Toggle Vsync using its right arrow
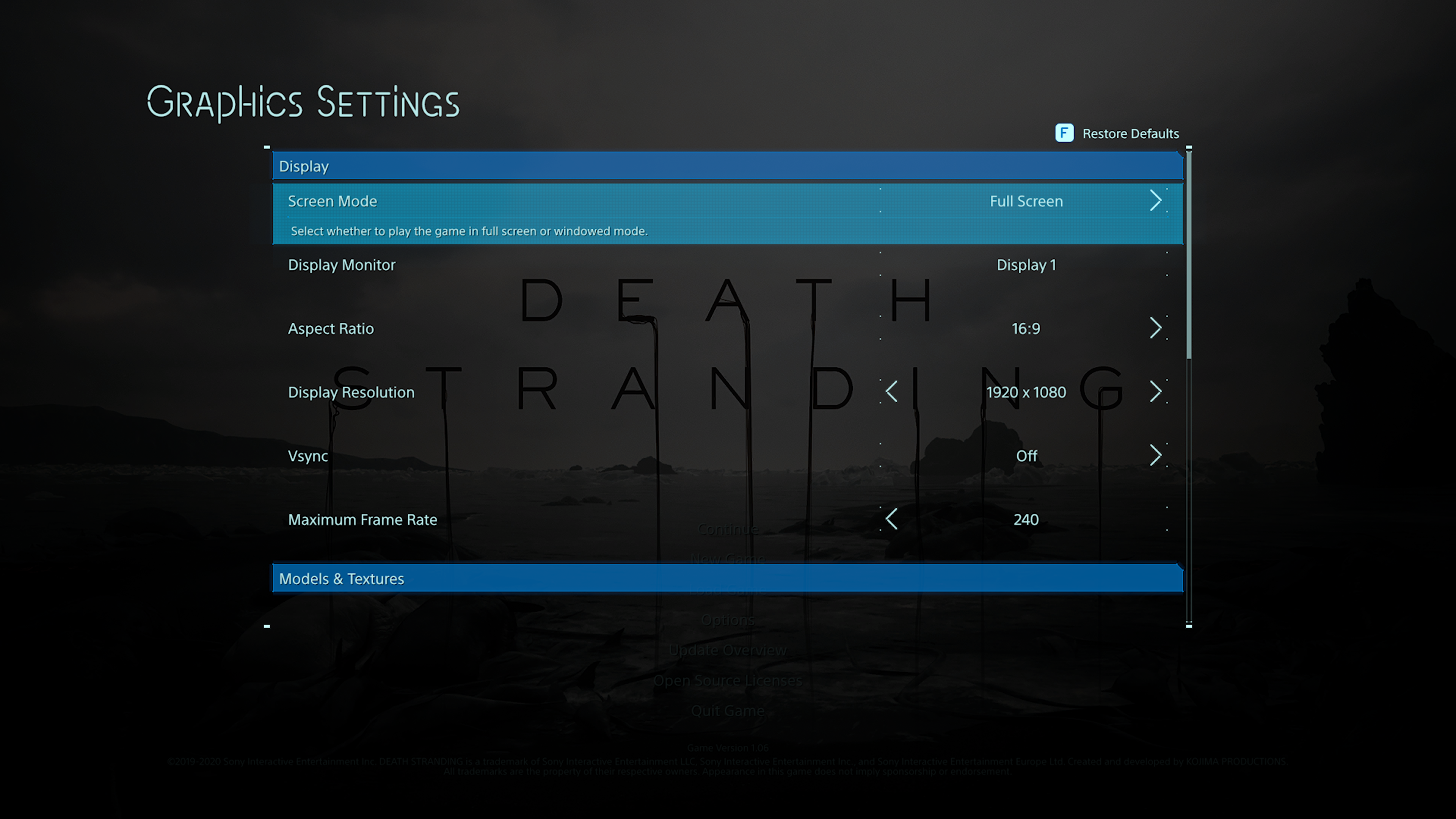This screenshot has width=1456, height=819. click(1155, 455)
